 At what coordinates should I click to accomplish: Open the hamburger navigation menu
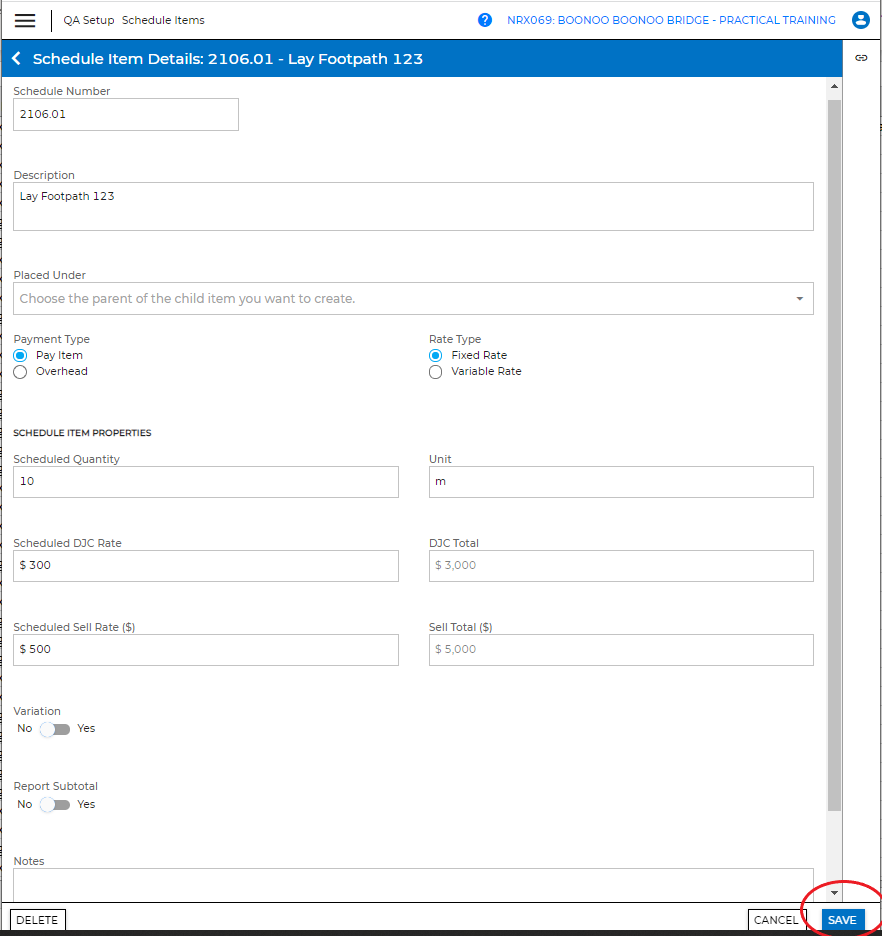tap(25, 20)
